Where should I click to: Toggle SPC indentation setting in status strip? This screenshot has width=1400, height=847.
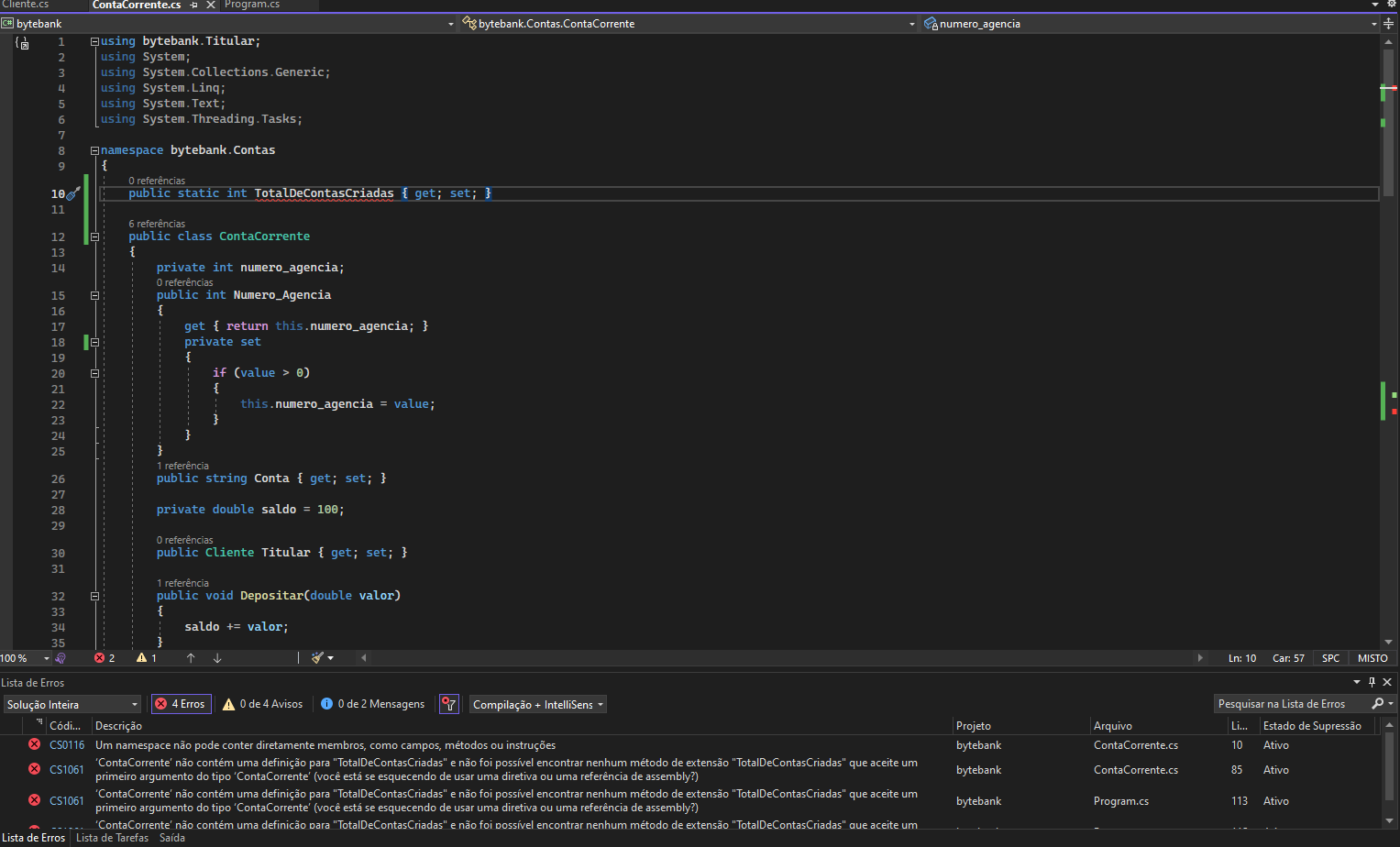1330,658
